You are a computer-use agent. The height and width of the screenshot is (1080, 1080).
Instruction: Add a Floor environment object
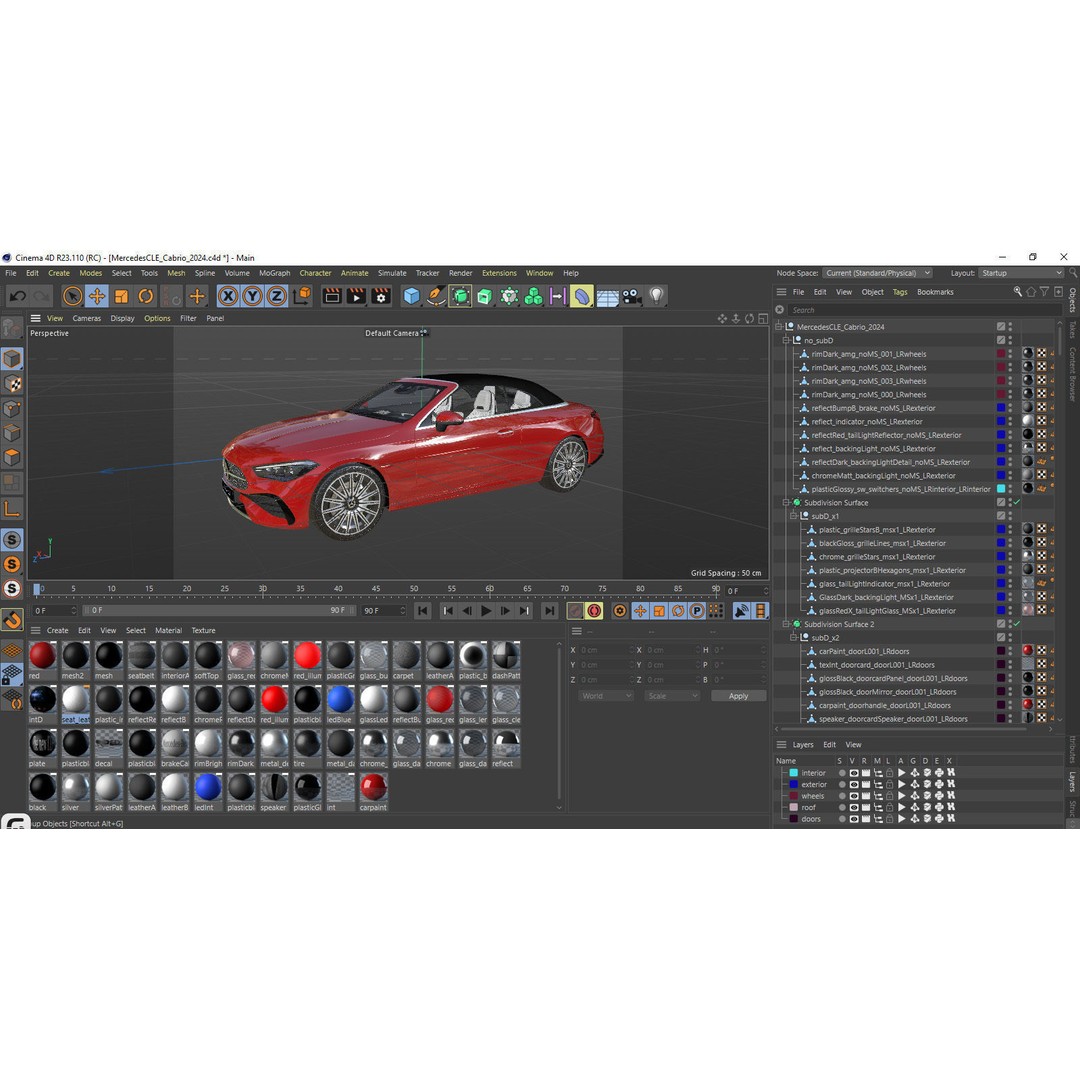pos(608,297)
